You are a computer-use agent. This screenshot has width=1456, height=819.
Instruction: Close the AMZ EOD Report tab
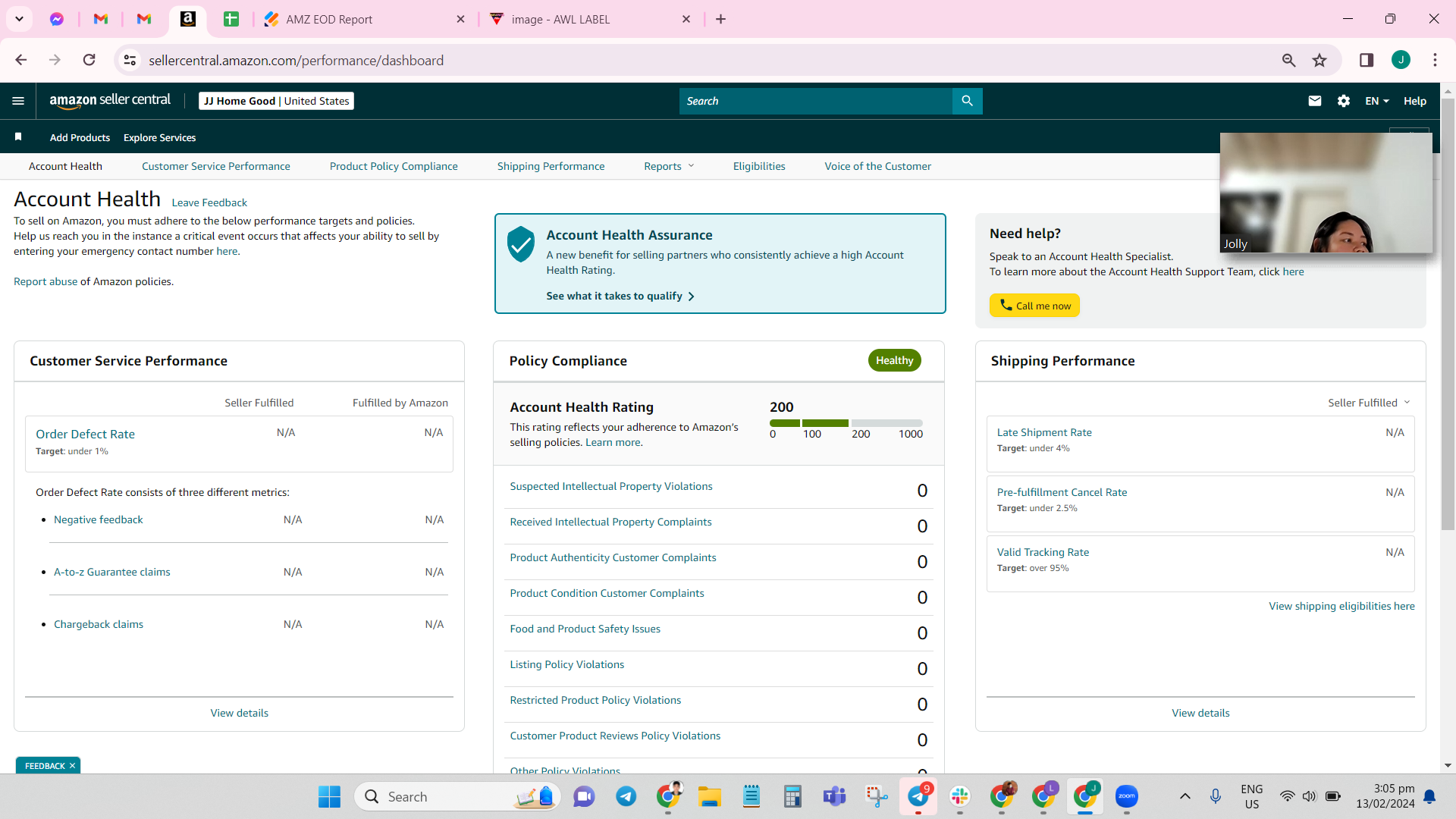[460, 19]
